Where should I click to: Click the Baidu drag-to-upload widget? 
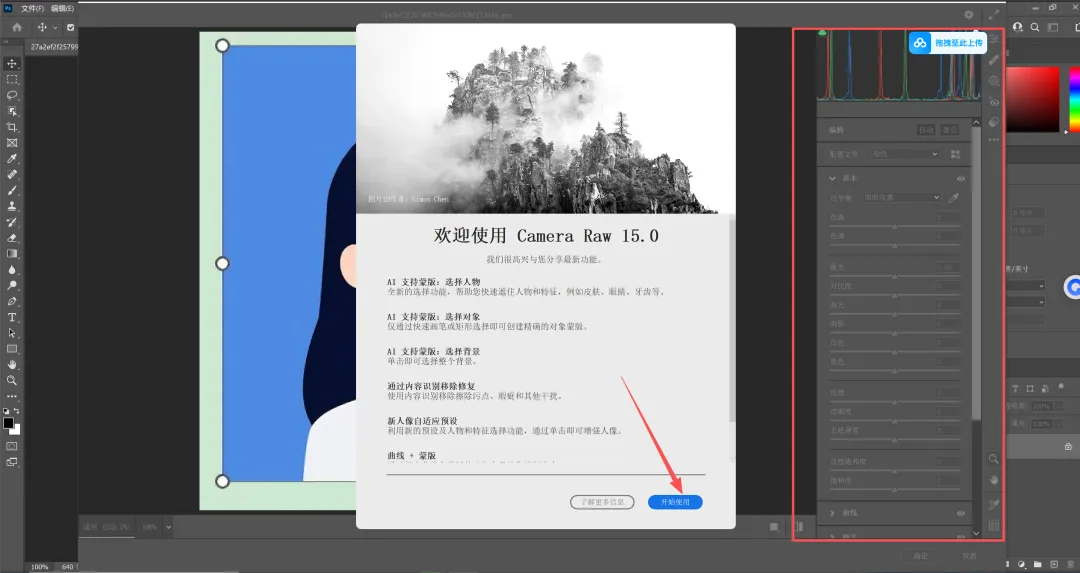coord(948,43)
